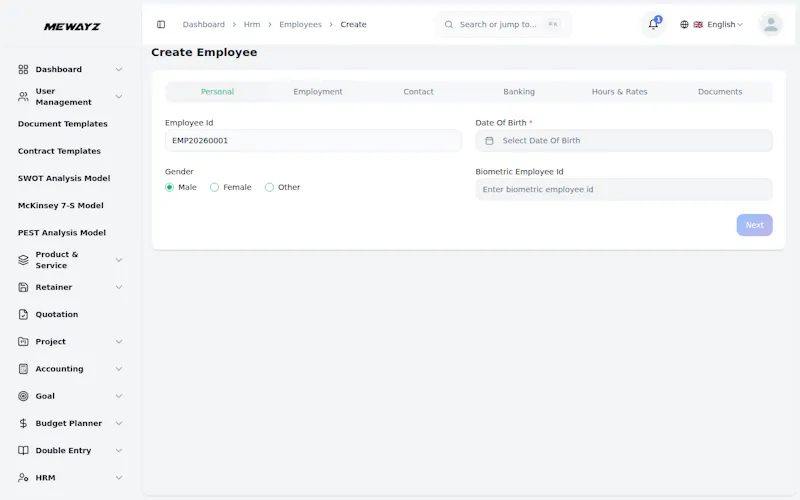
Task: Click the Goal target icon
Action: 23,396
